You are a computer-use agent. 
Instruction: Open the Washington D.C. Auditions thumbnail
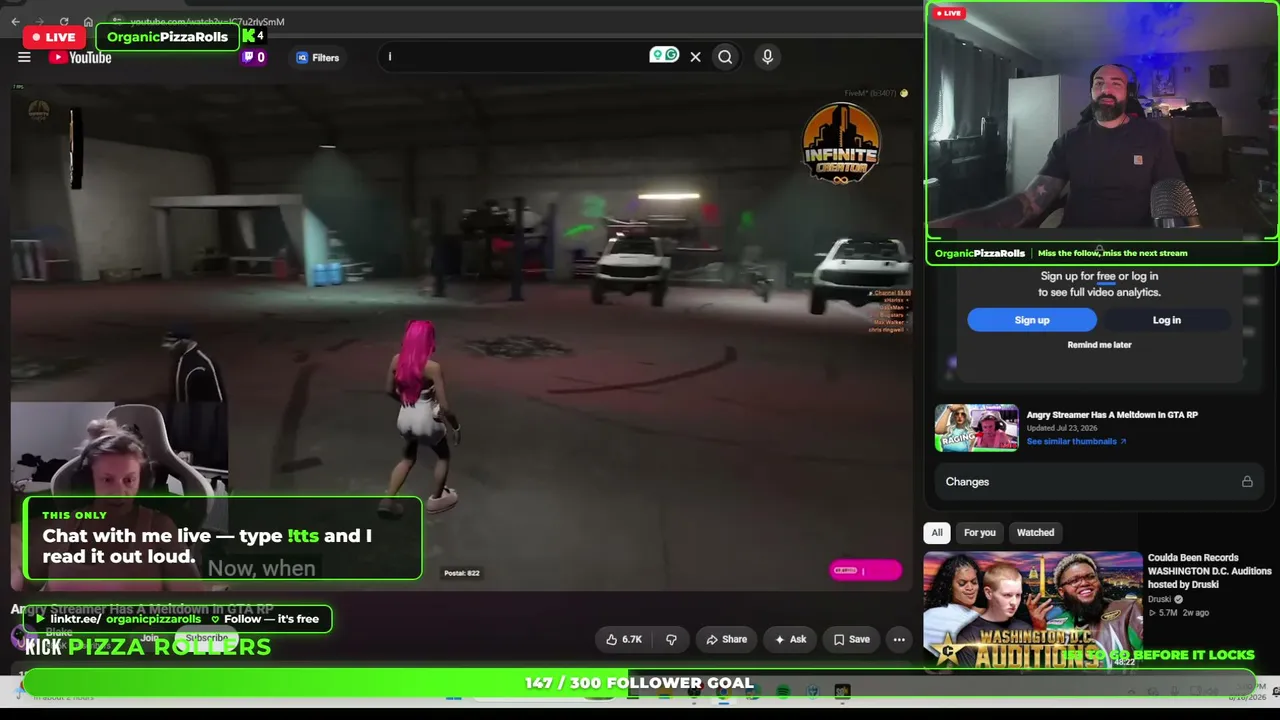click(1032, 610)
